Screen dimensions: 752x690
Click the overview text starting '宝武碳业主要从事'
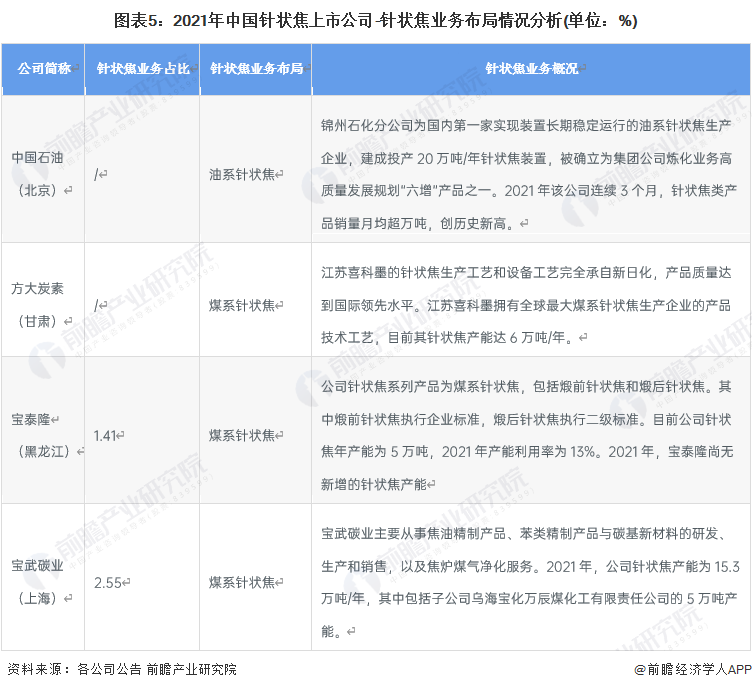[x=530, y=583]
